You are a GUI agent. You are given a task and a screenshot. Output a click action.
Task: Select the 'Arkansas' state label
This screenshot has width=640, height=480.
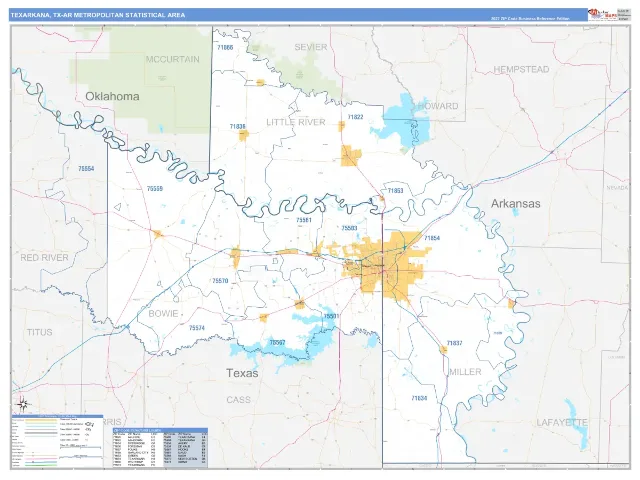coord(516,204)
